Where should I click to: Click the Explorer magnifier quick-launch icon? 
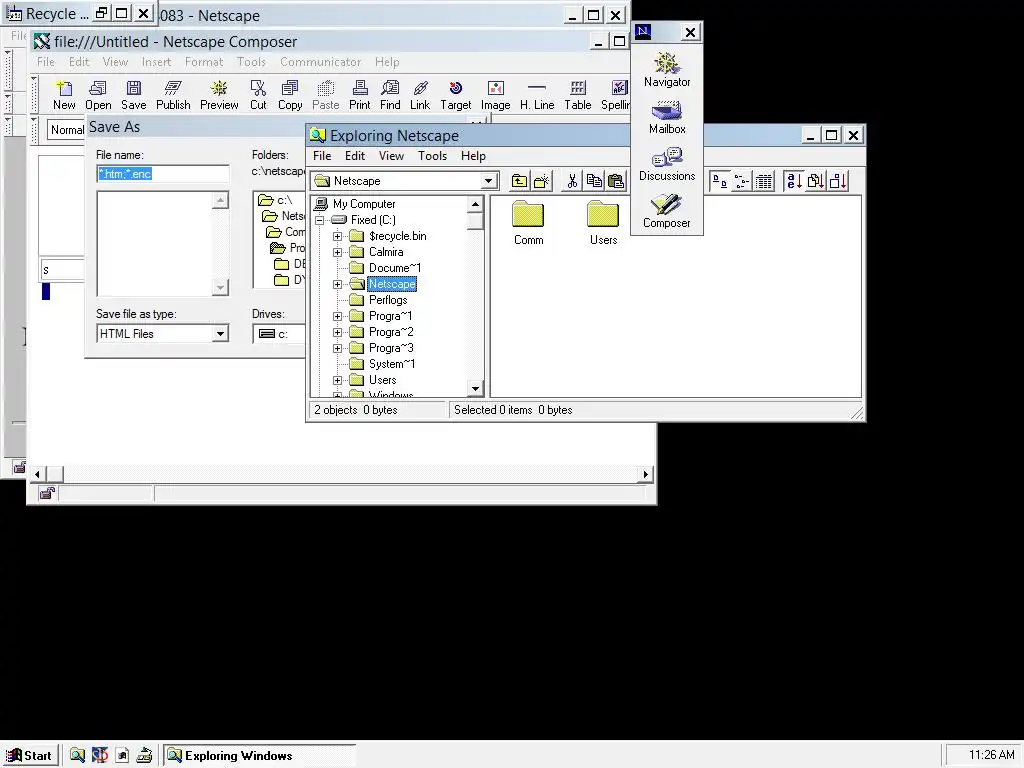77,756
